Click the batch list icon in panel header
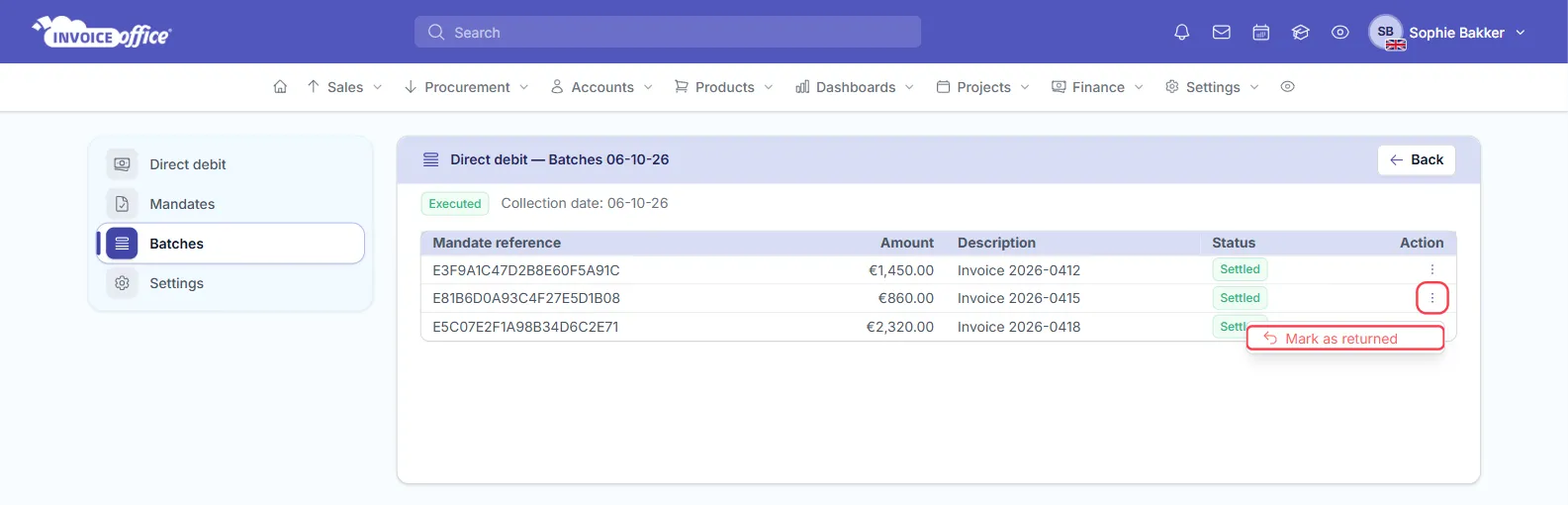 coord(430,159)
